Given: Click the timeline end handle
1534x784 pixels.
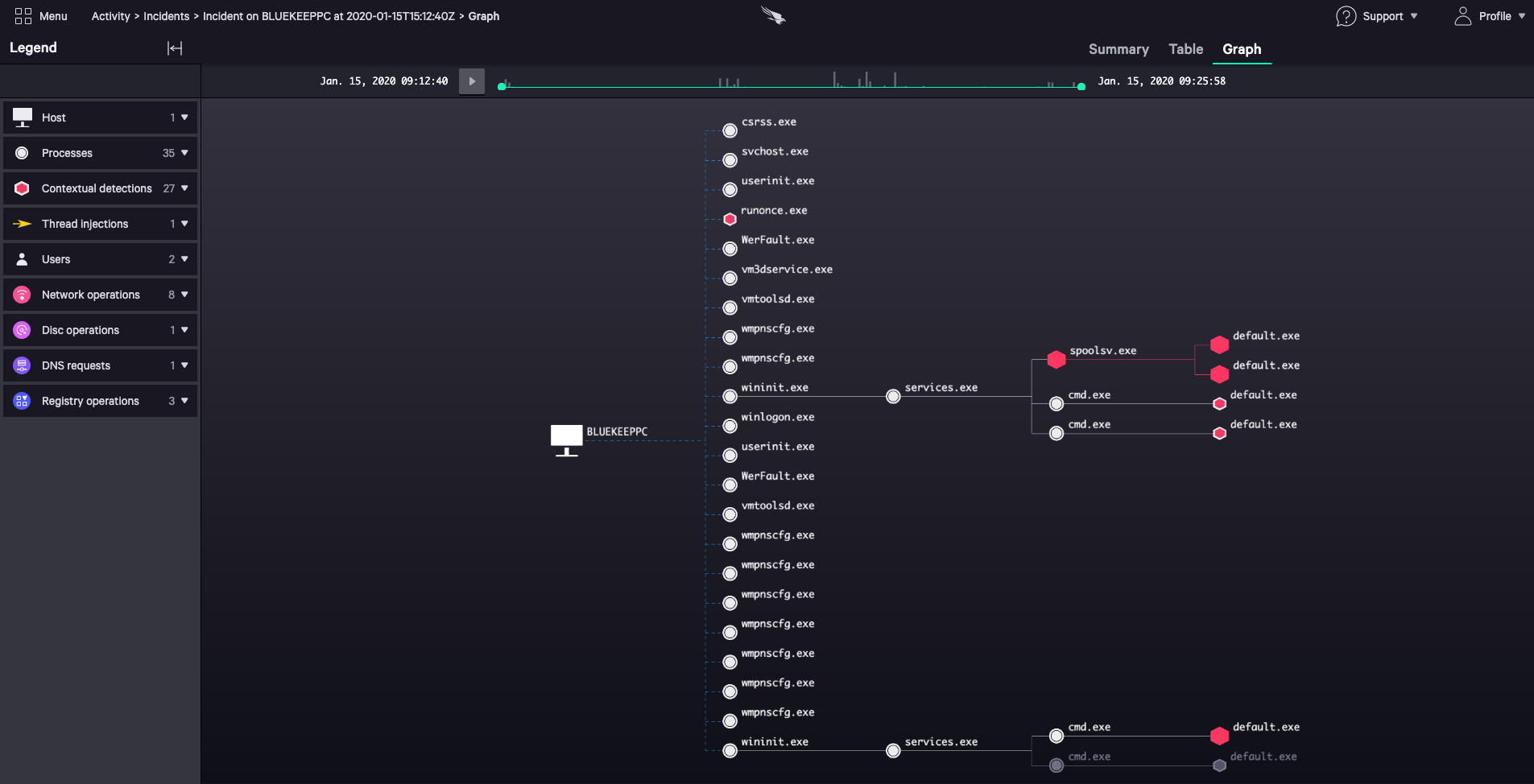Looking at the screenshot, I should 1081,86.
